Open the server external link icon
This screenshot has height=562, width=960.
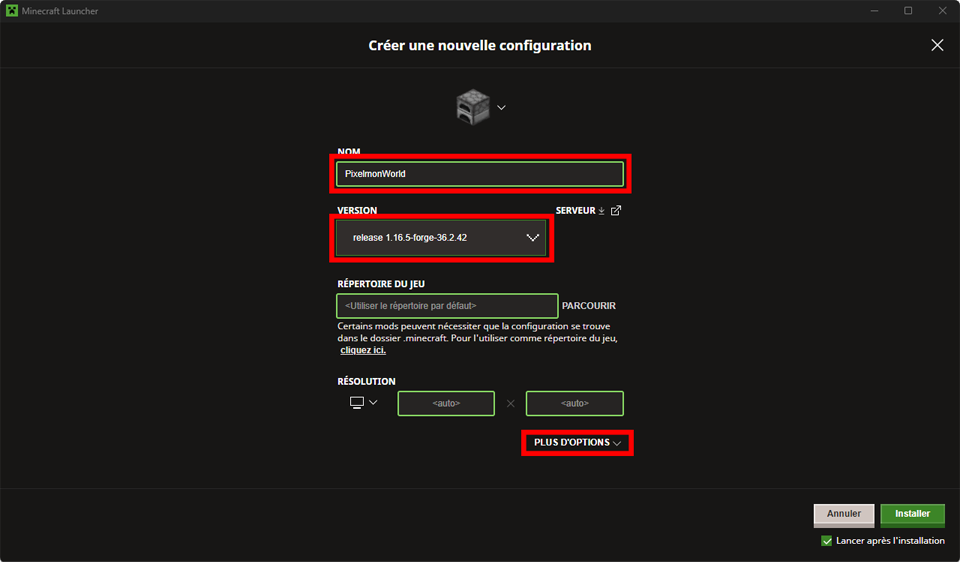pos(616,211)
